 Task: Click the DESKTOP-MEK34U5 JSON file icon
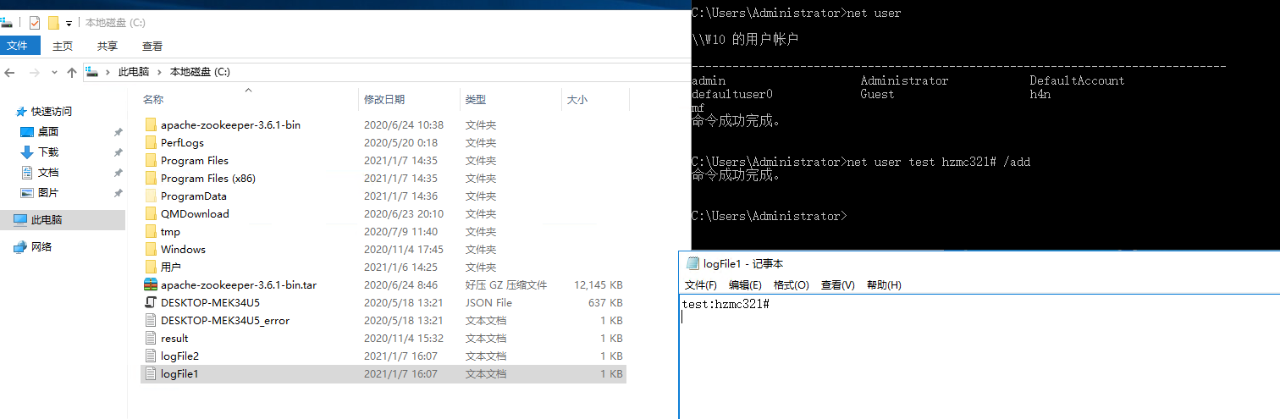point(151,303)
